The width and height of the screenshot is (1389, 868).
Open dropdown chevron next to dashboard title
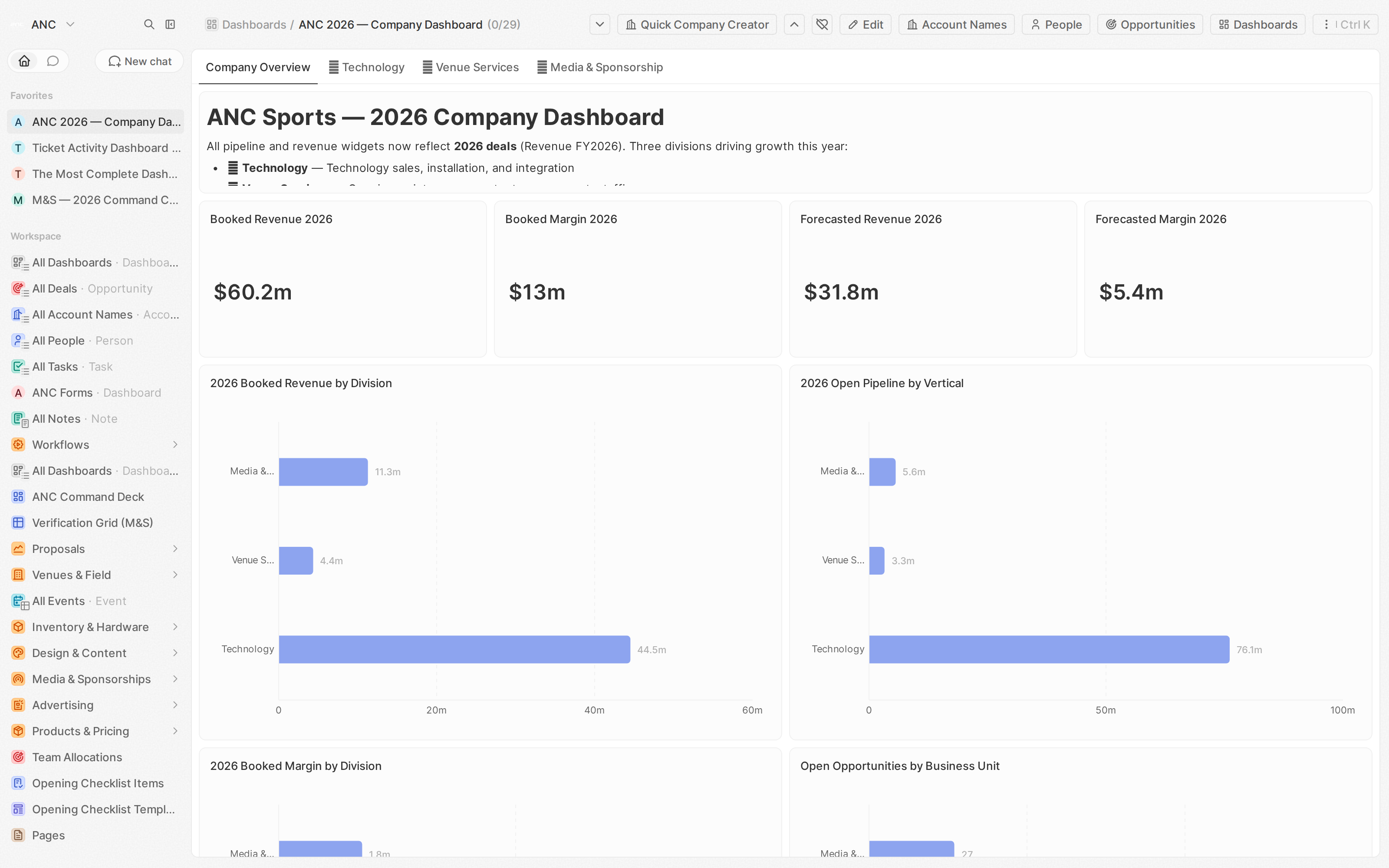point(600,24)
